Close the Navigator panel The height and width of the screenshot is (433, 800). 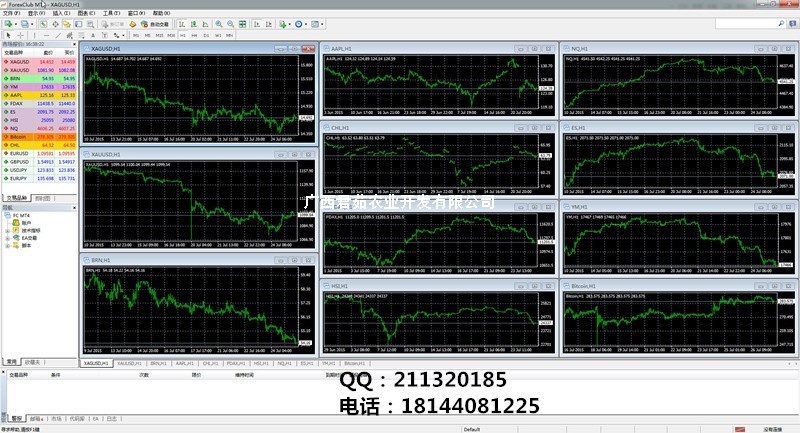(x=74, y=208)
